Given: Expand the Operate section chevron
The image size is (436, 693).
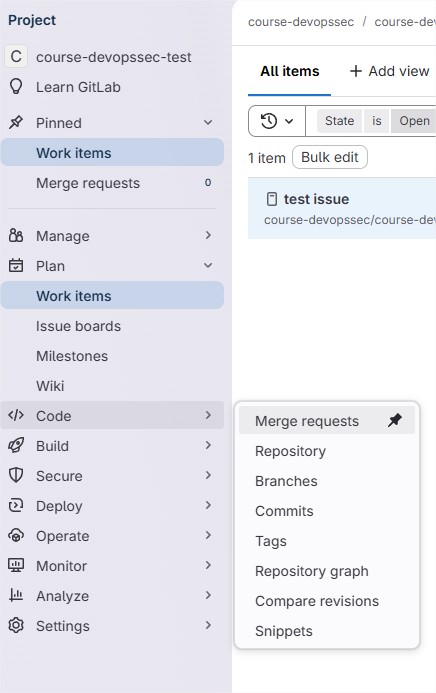Looking at the screenshot, I should pyautogui.click(x=208, y=535).
